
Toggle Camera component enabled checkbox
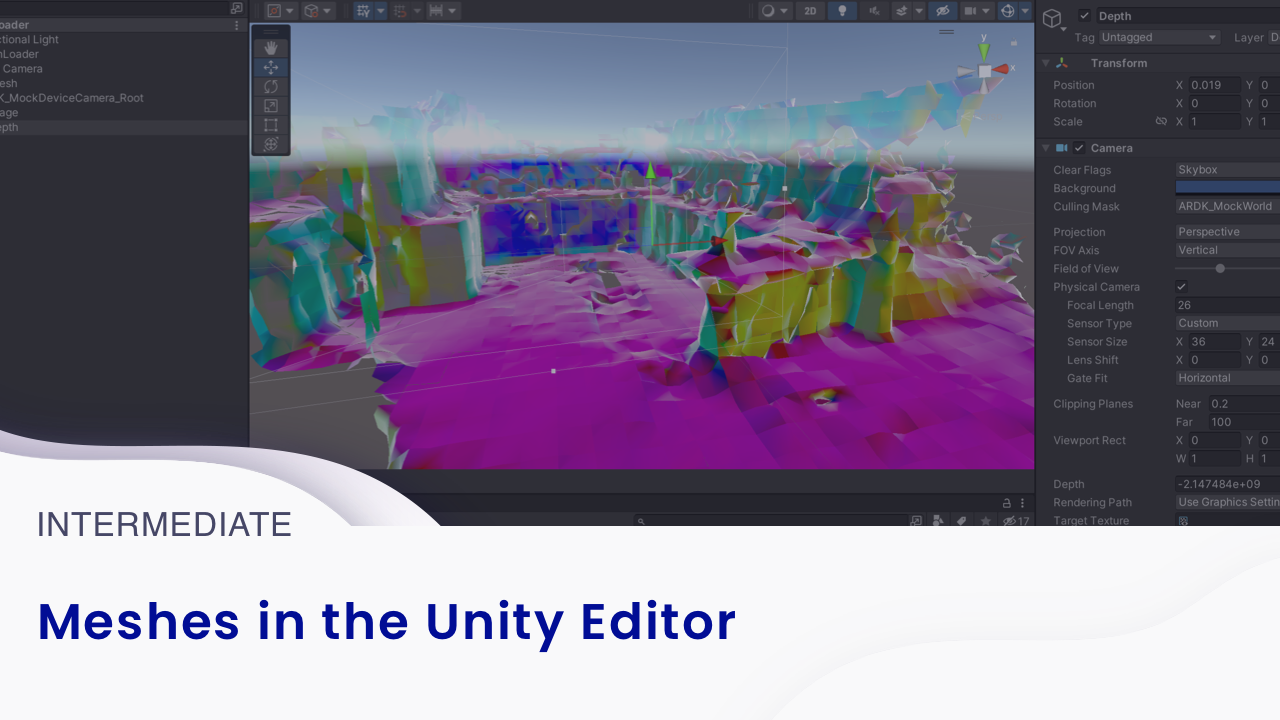(1079, 148)
